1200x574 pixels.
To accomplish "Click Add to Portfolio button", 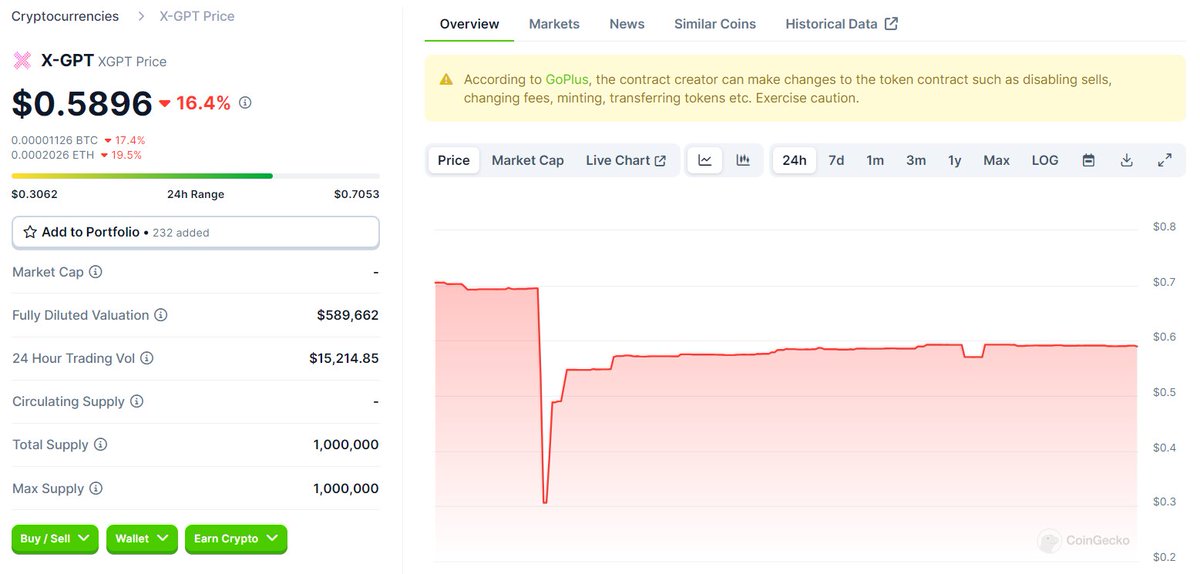I will (x=195, y=232).
